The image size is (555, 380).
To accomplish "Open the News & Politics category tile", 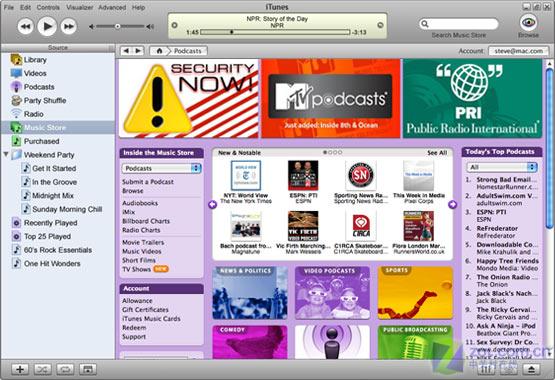I will coord(250,293).
